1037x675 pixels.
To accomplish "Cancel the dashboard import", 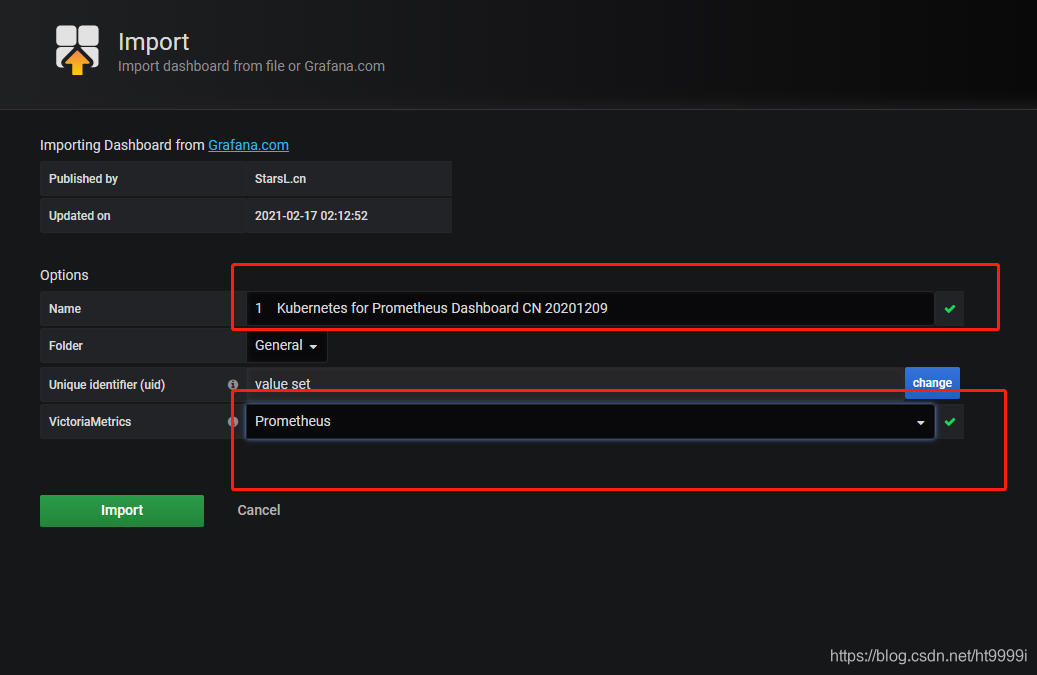I will (259, 510).
